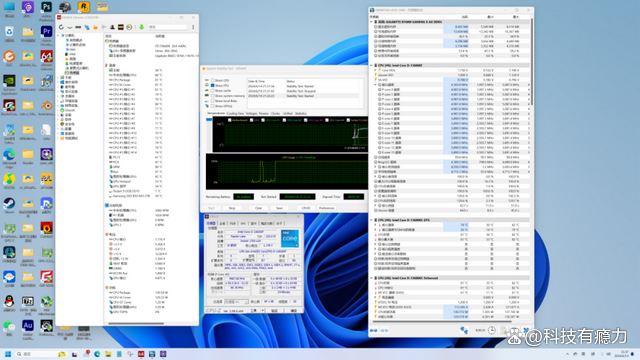Collapse the CPU [#0] Intel Core section in HWiNFO
The height and width of the screenshot is (360, 640).
371,65
